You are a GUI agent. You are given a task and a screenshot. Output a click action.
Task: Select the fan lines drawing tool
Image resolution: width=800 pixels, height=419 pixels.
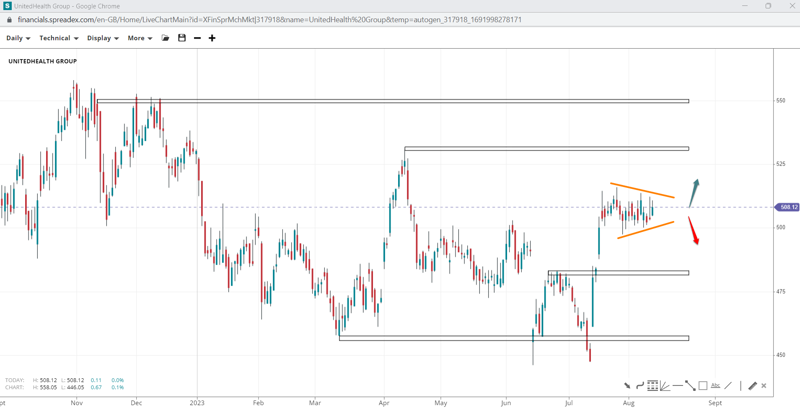click(665, 386)
